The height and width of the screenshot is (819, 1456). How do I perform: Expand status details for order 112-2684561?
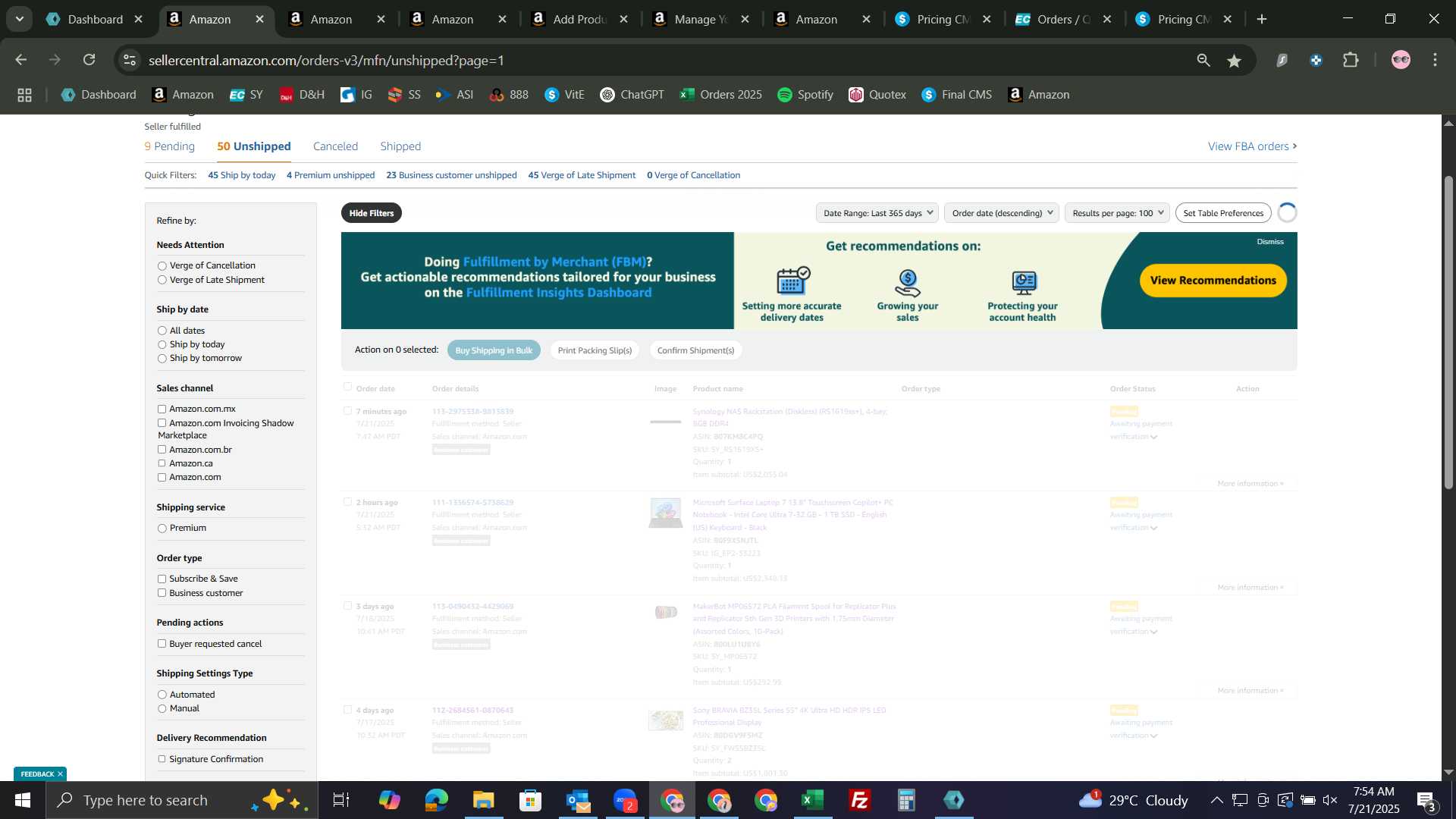1153,736
